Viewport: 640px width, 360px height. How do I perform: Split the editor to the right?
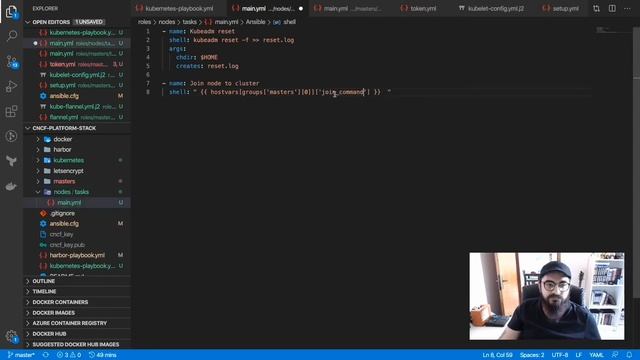(612, 8)
